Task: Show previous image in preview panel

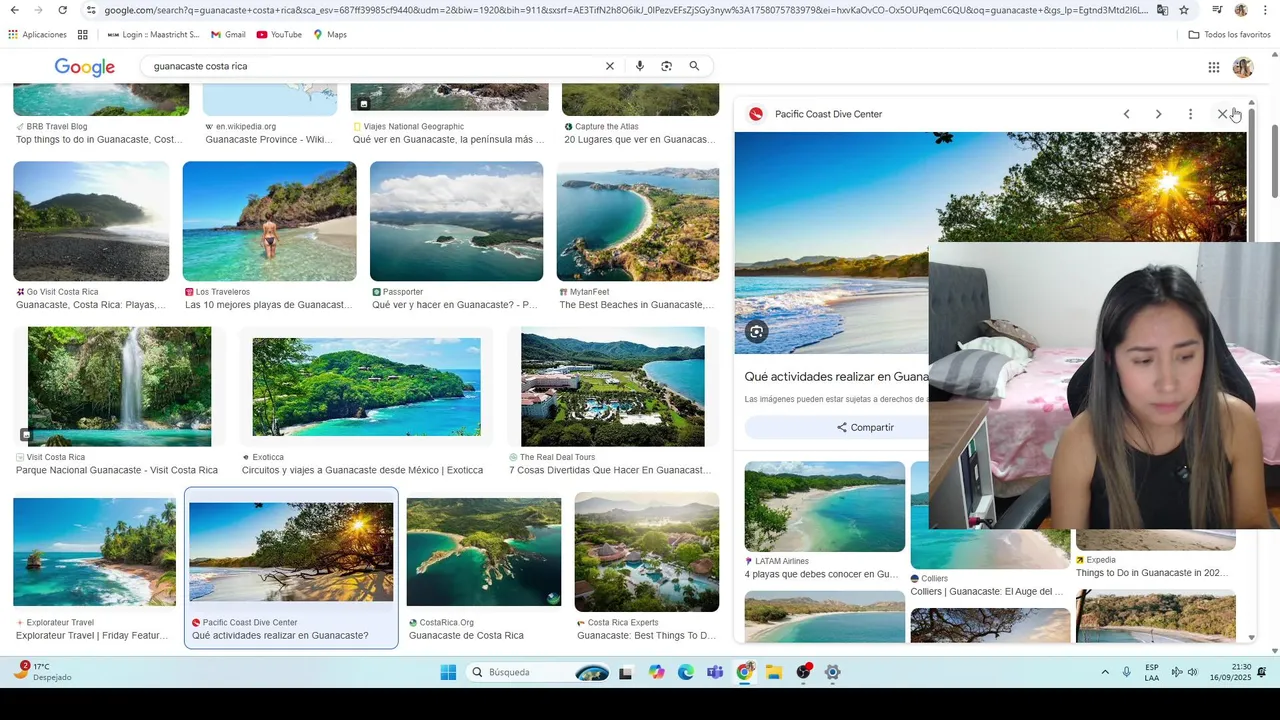Action: click(1126, 114)
